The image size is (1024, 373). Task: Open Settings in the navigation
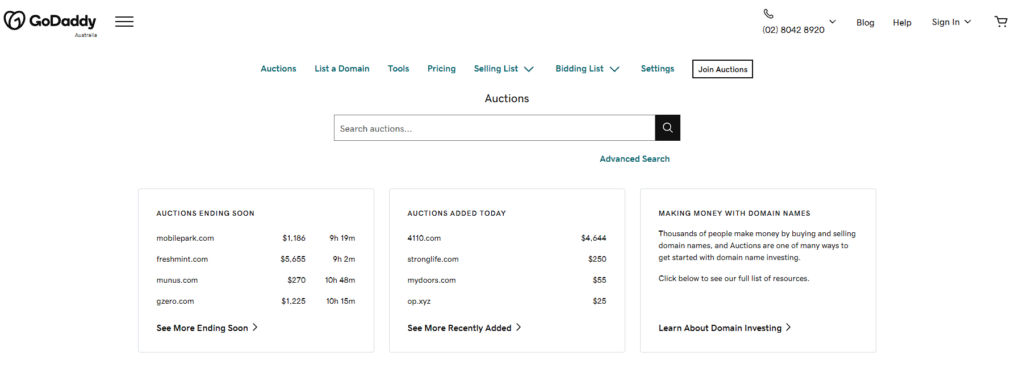click(x=657, y=69)
